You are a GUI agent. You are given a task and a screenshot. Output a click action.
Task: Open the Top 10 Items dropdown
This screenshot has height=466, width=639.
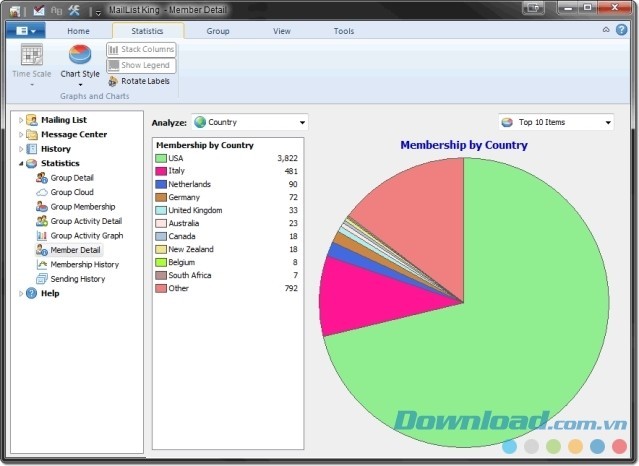click(x=555, y=122)
